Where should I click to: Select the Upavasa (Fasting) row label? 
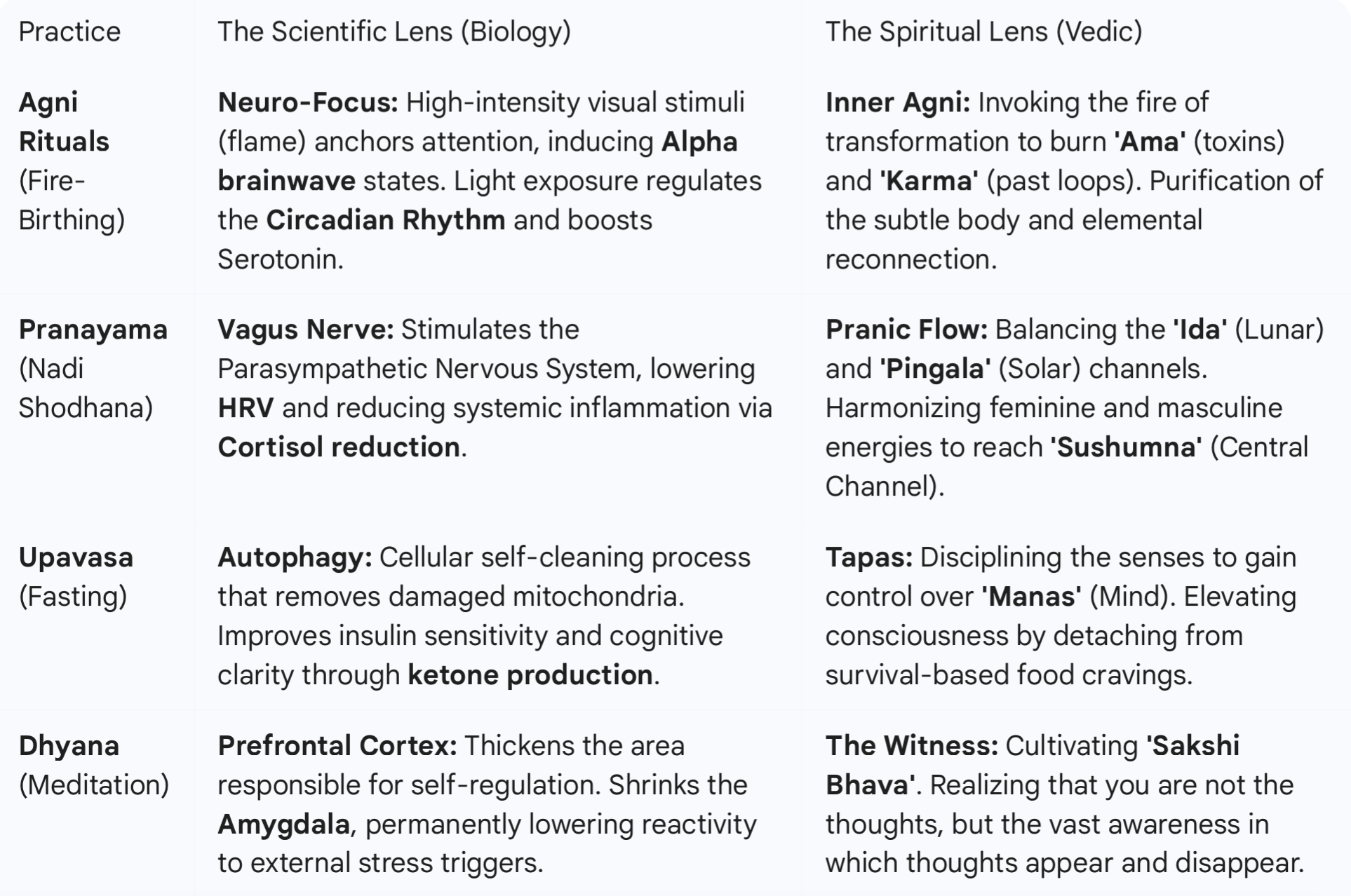tap(76, 576)
